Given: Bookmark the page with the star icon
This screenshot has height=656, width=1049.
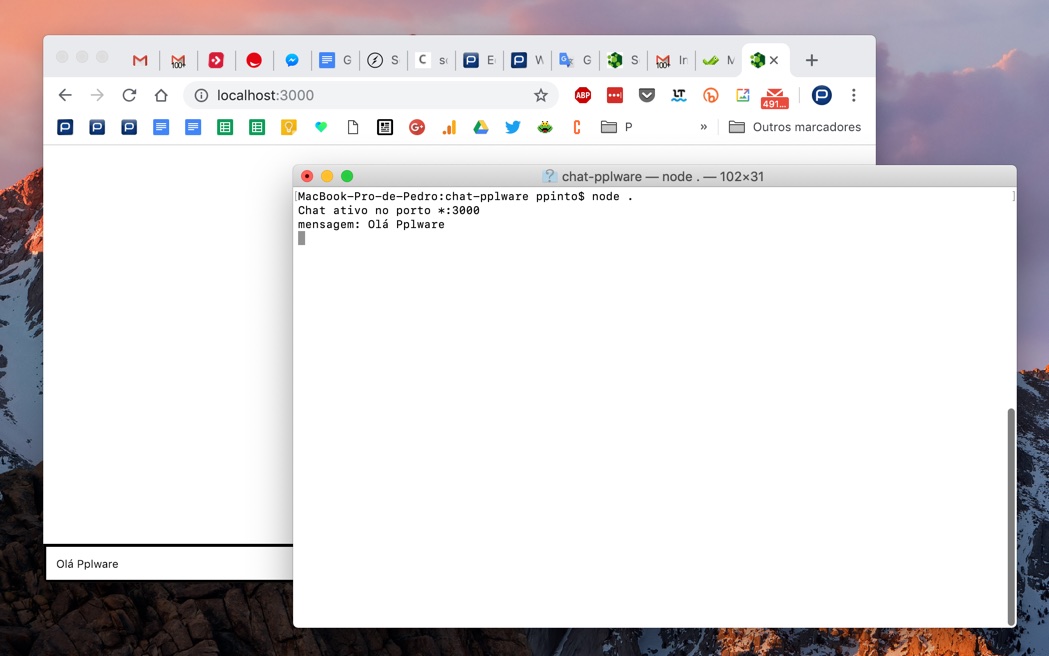Looking at the screenshot, I should click(541, 95).
